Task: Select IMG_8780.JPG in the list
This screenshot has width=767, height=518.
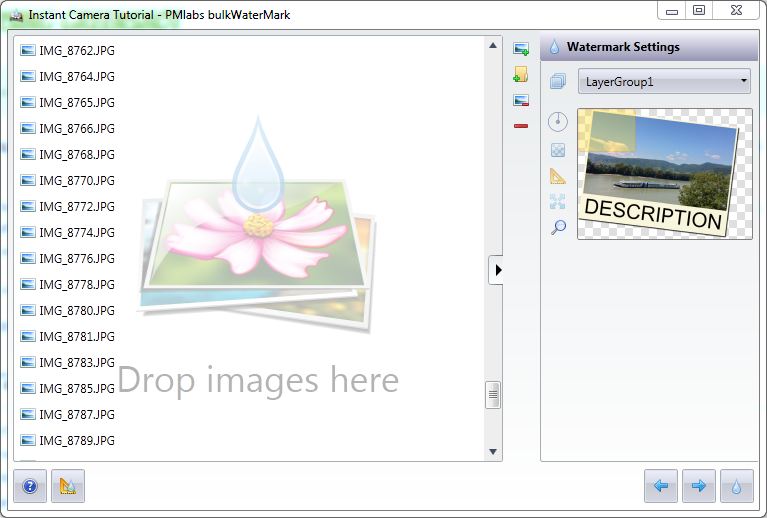Action: (68, 310)
